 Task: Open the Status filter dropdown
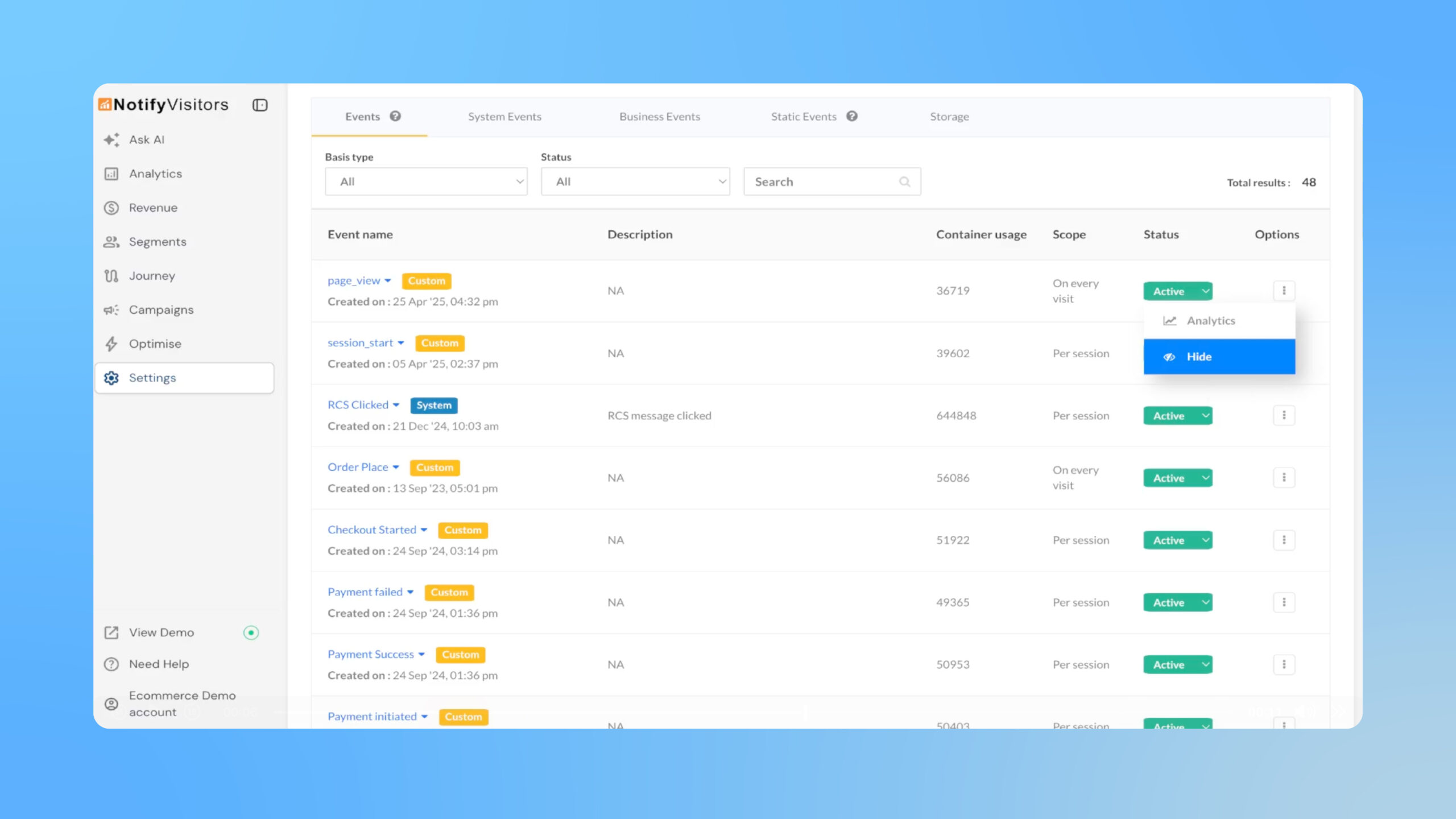coord(635,181)
